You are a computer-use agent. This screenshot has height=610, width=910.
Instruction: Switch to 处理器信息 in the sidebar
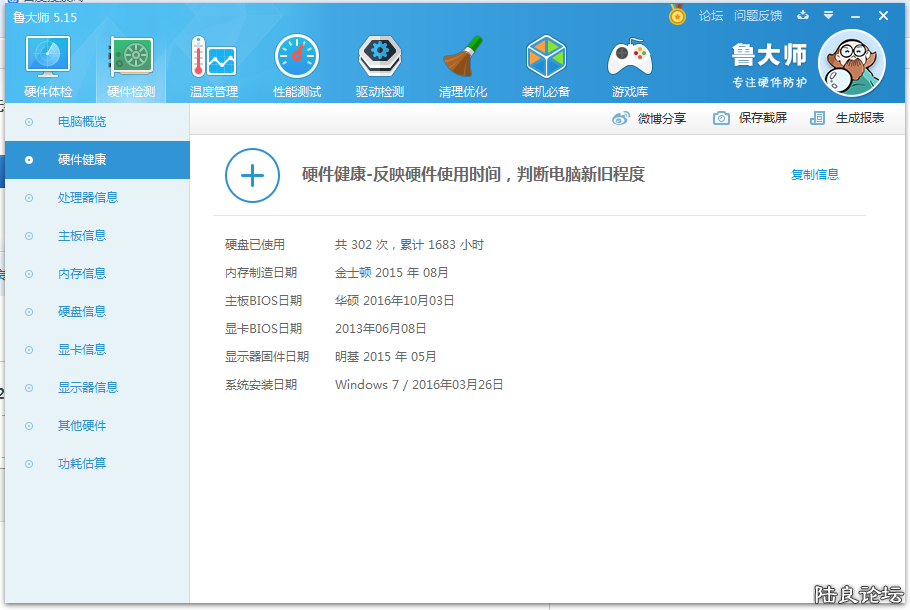tap(88, 198)
